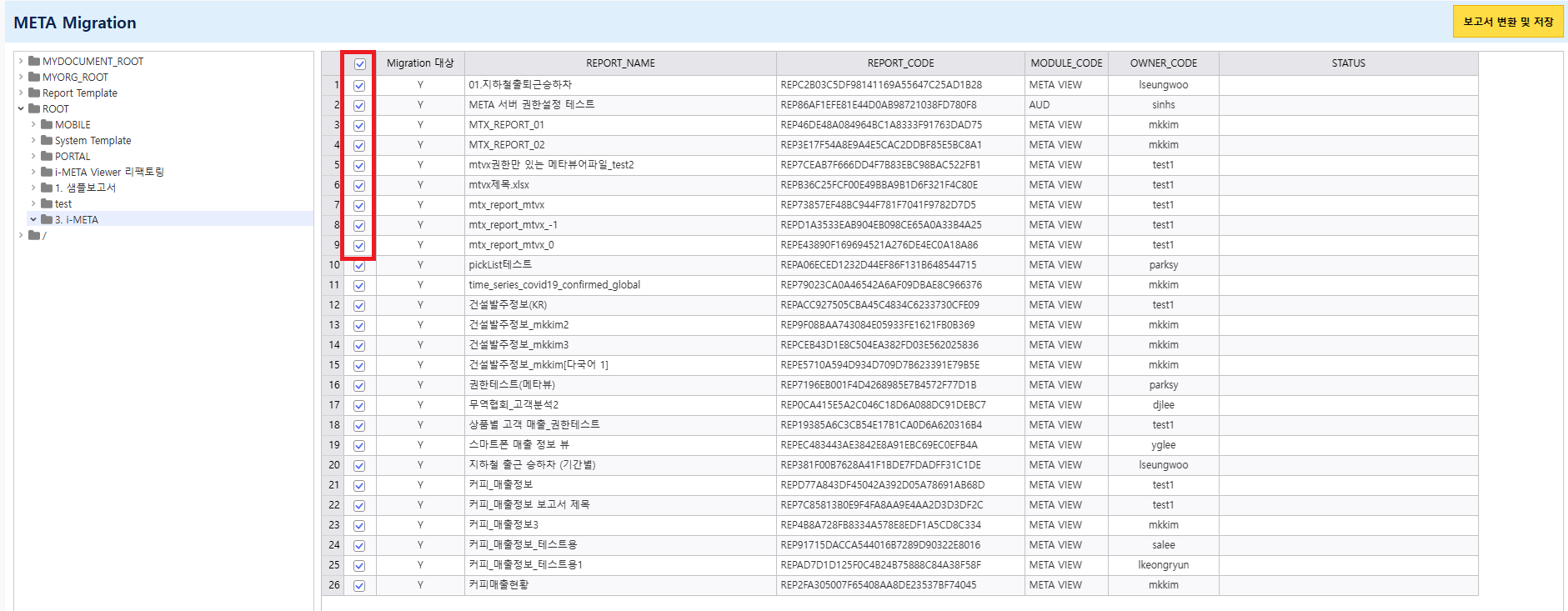Toggle the select-all checkbox in table header
The width and height of the screenshot is (1568, 611).
click(x=360, y=64)
